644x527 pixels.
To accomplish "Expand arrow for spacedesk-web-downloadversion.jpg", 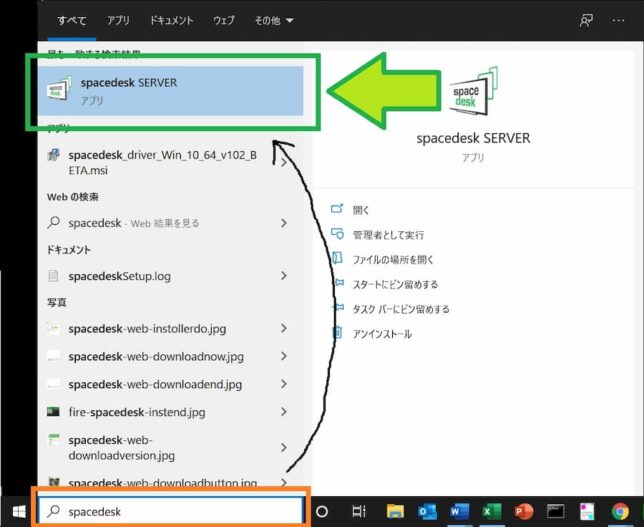I will [x=284, y=447].
